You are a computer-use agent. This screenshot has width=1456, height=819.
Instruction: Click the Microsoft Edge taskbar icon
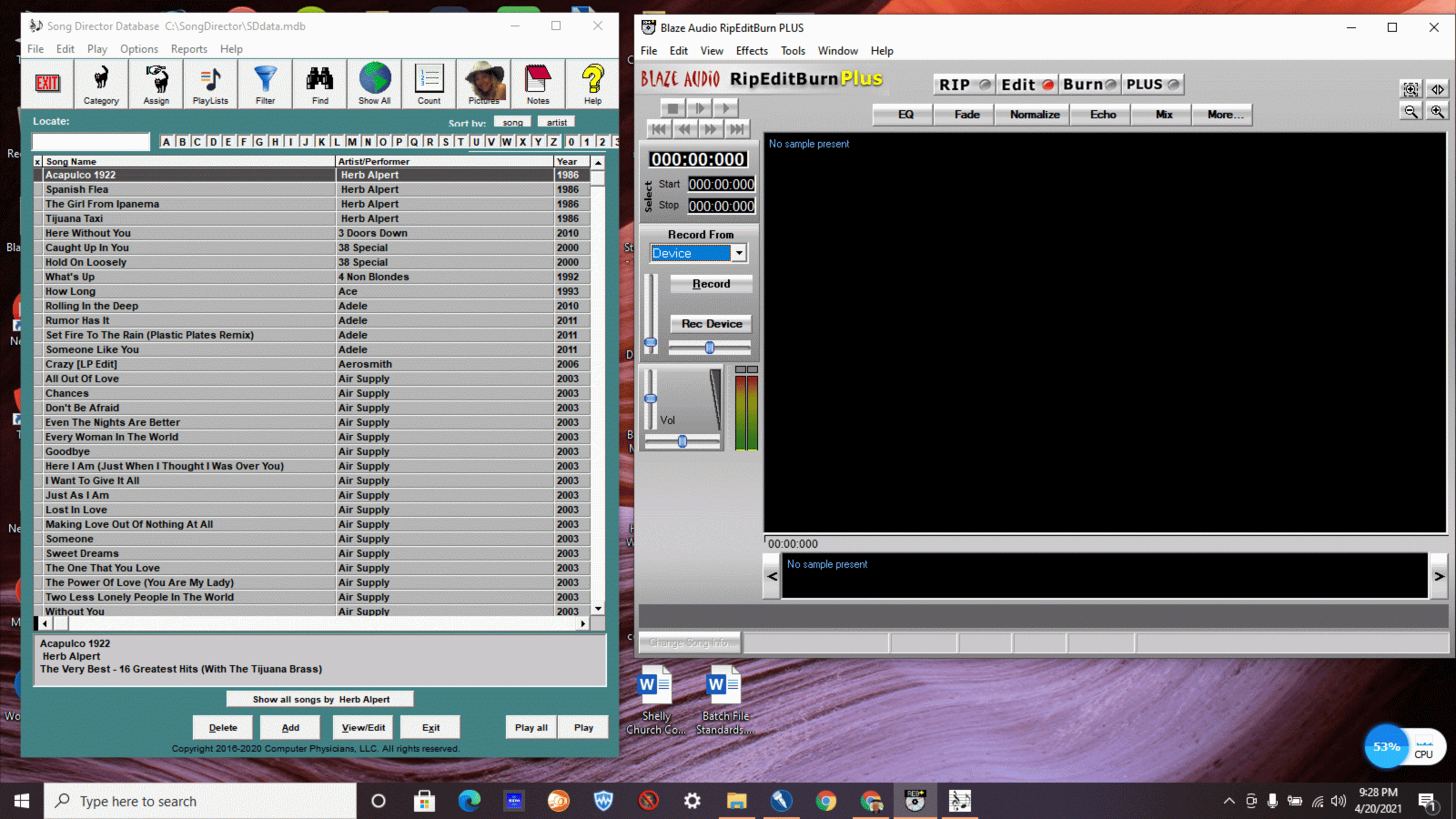(469, 801)
